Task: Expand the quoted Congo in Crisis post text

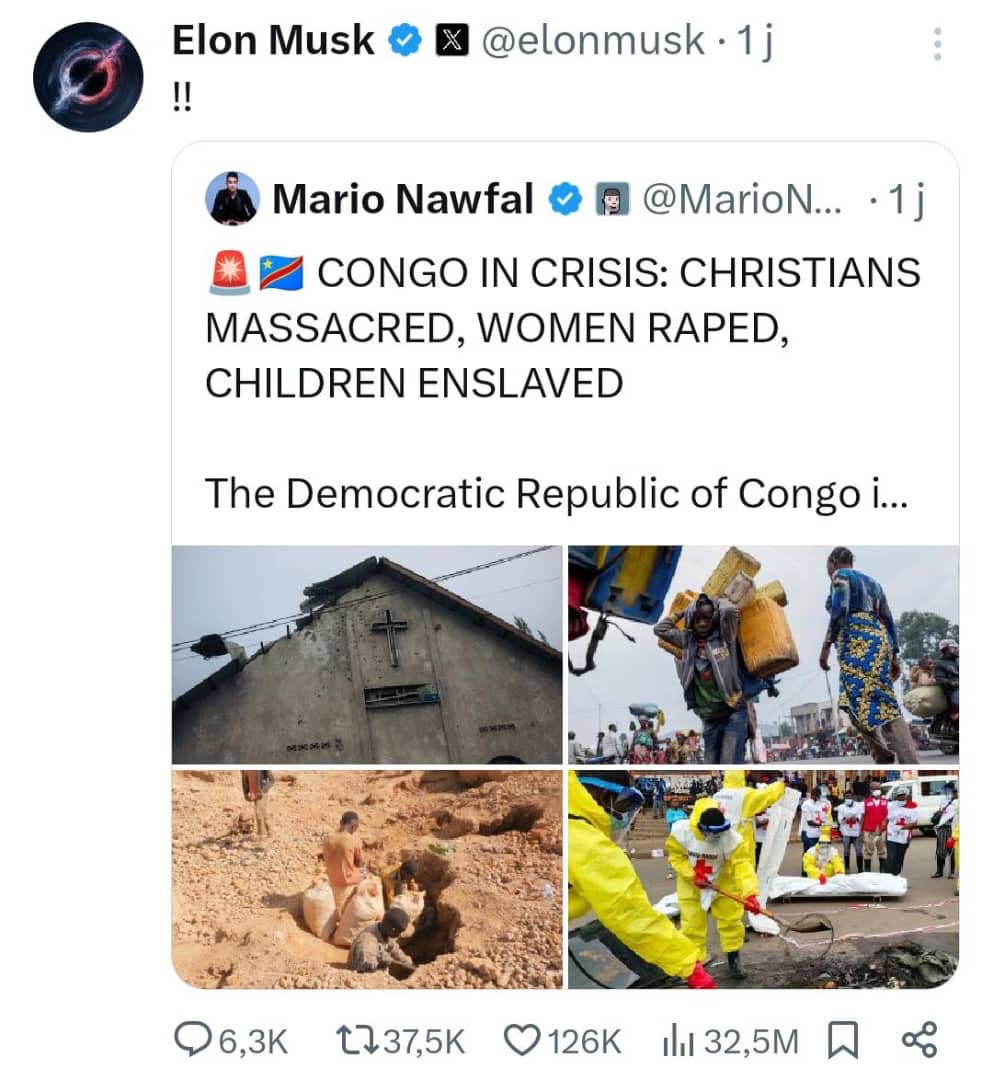Action: 556,493
